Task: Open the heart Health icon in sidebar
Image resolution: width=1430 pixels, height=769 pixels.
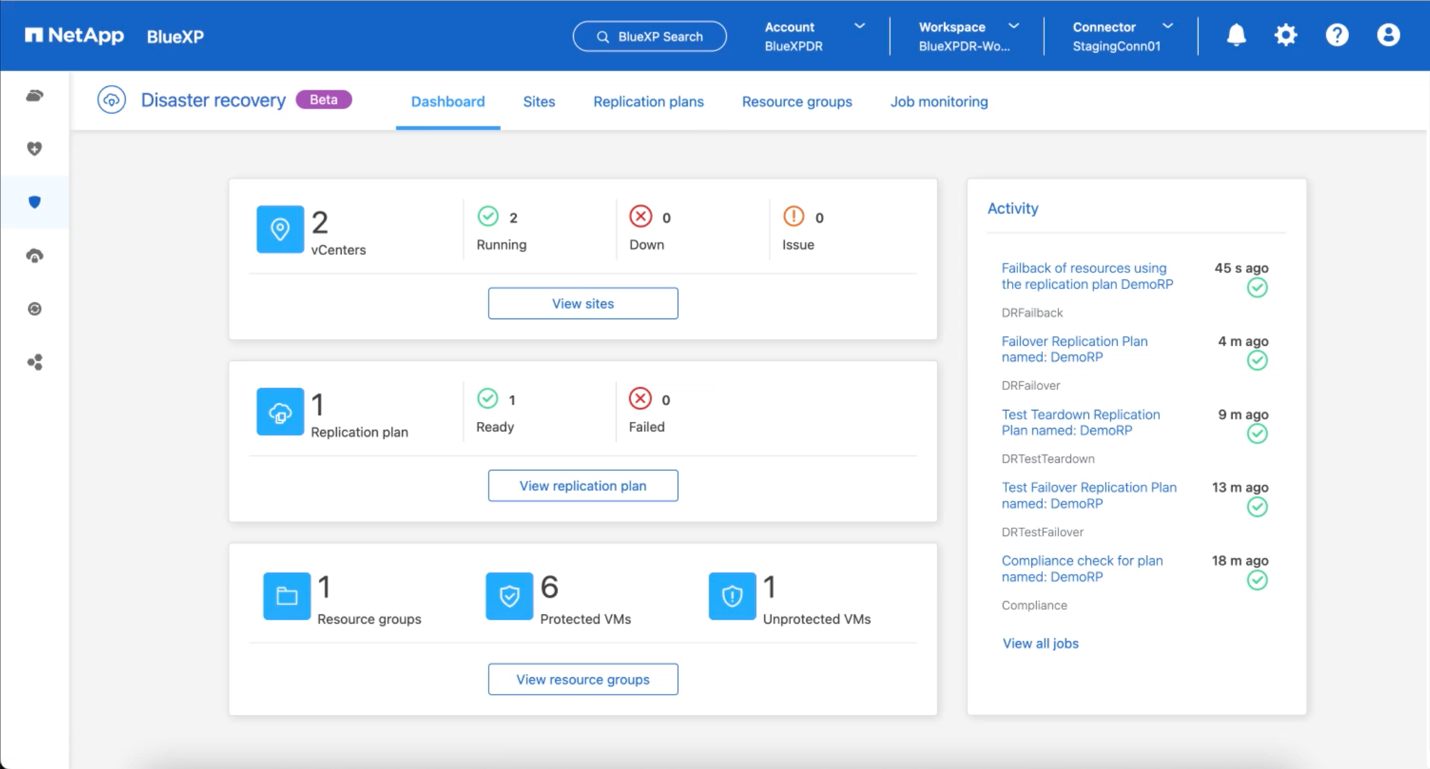Action: [35, 149]
